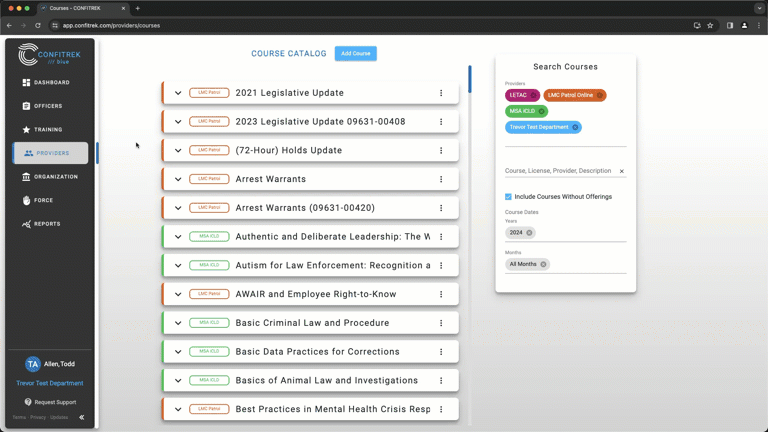Open options menu for first Arrest Warrants
Viewport: 768px width, 432px height.
pyautogui.click(x=441, y=179)
